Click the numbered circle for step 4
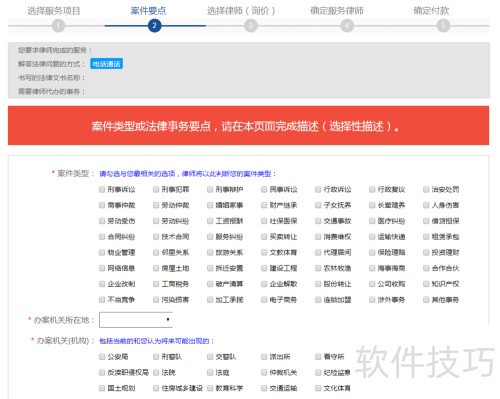This screenshot has width=500, height=399. [x=347, y=26]
